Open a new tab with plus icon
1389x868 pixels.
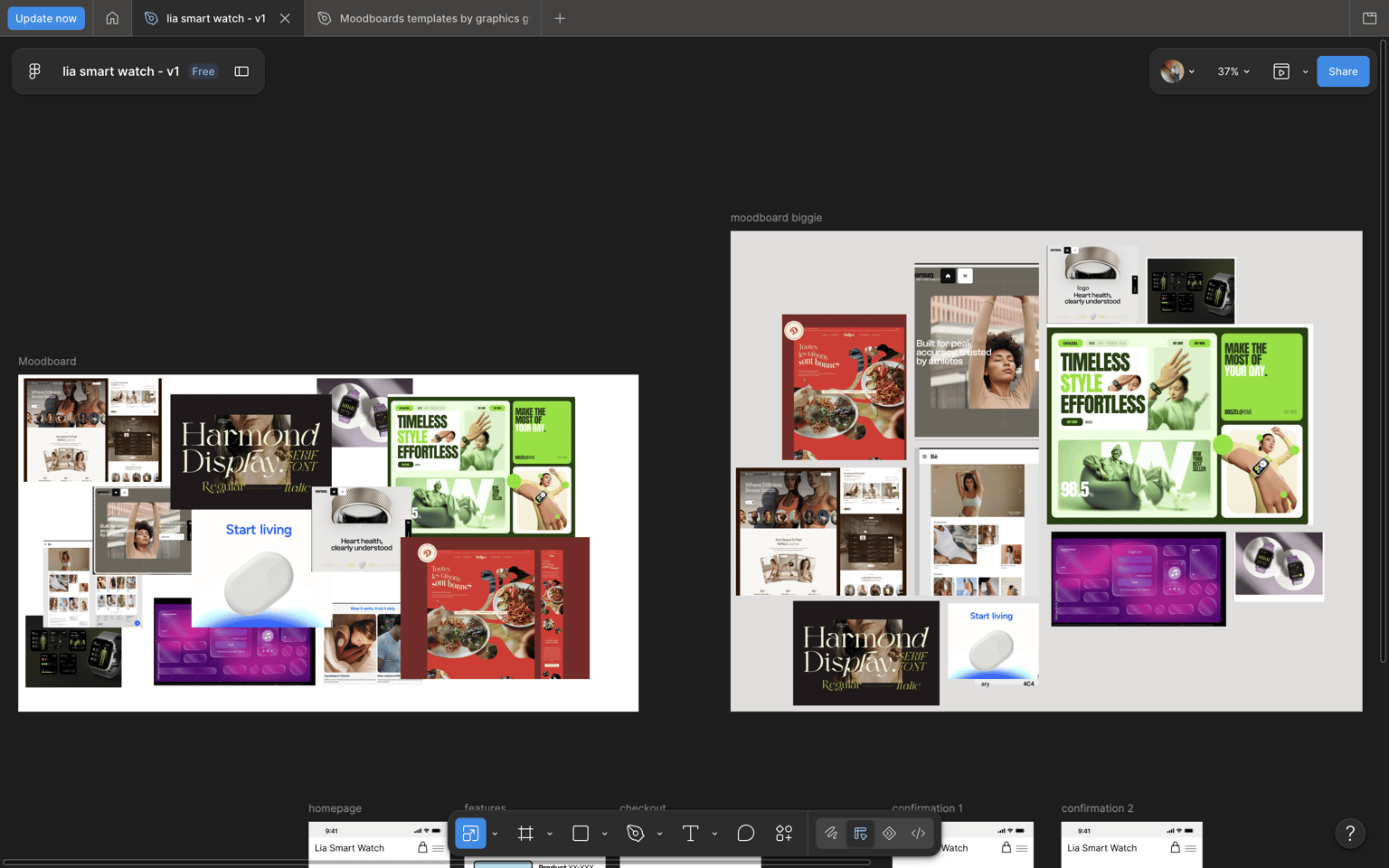coord(560,18)
